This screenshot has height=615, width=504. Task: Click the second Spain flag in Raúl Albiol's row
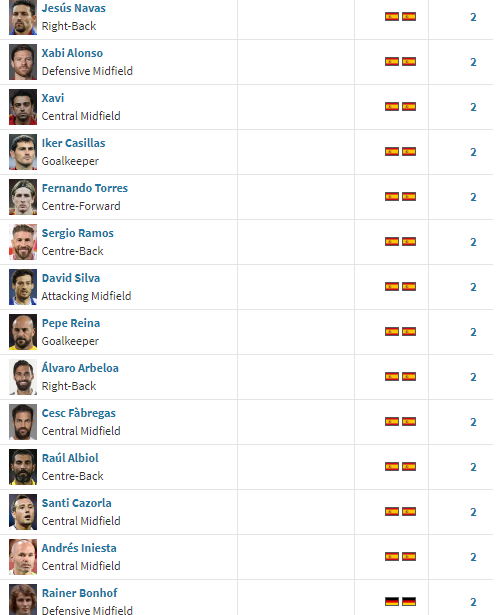click(x=409, y=467)
